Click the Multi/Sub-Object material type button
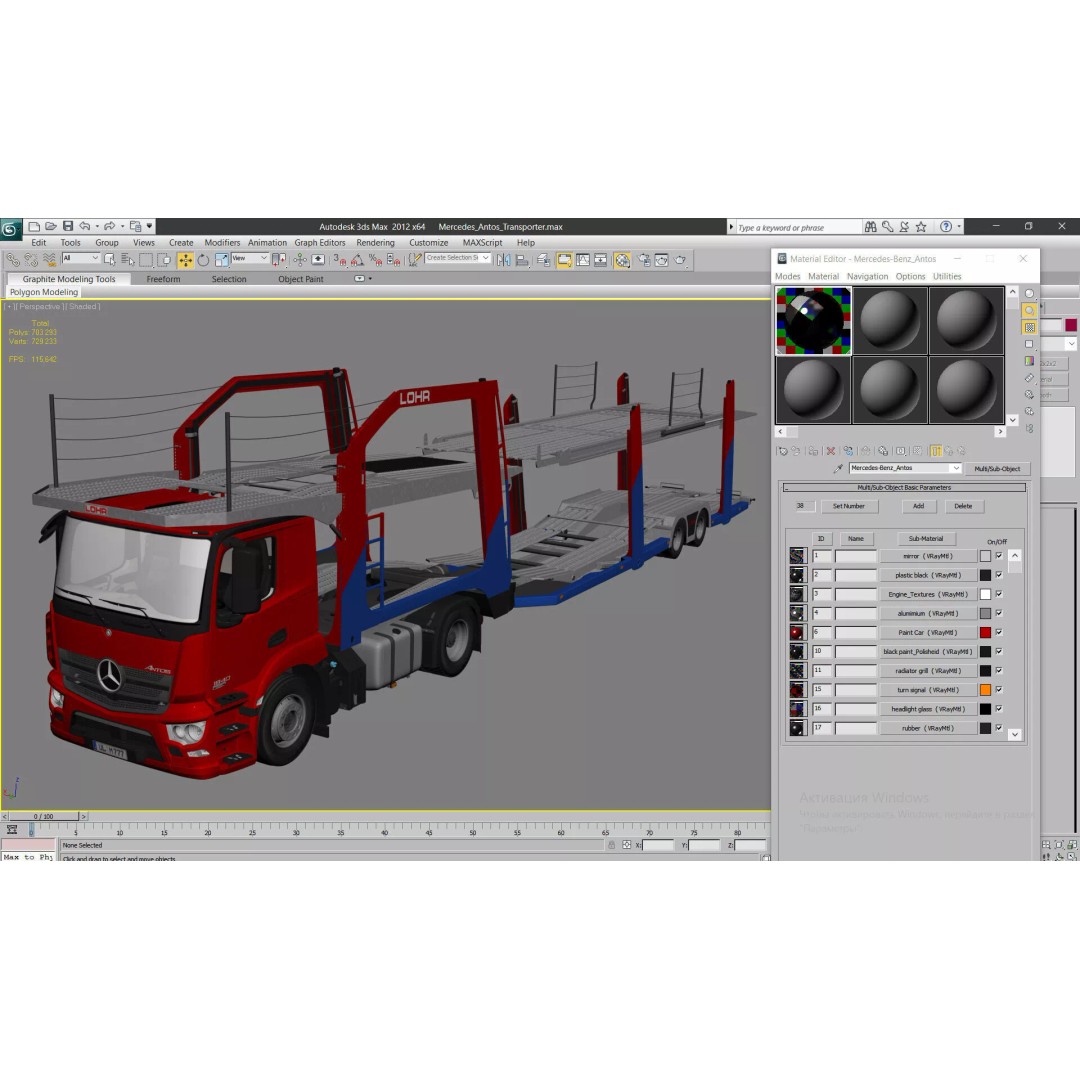The height and width of the screenshot is (1080, 1080). [997, 469]
